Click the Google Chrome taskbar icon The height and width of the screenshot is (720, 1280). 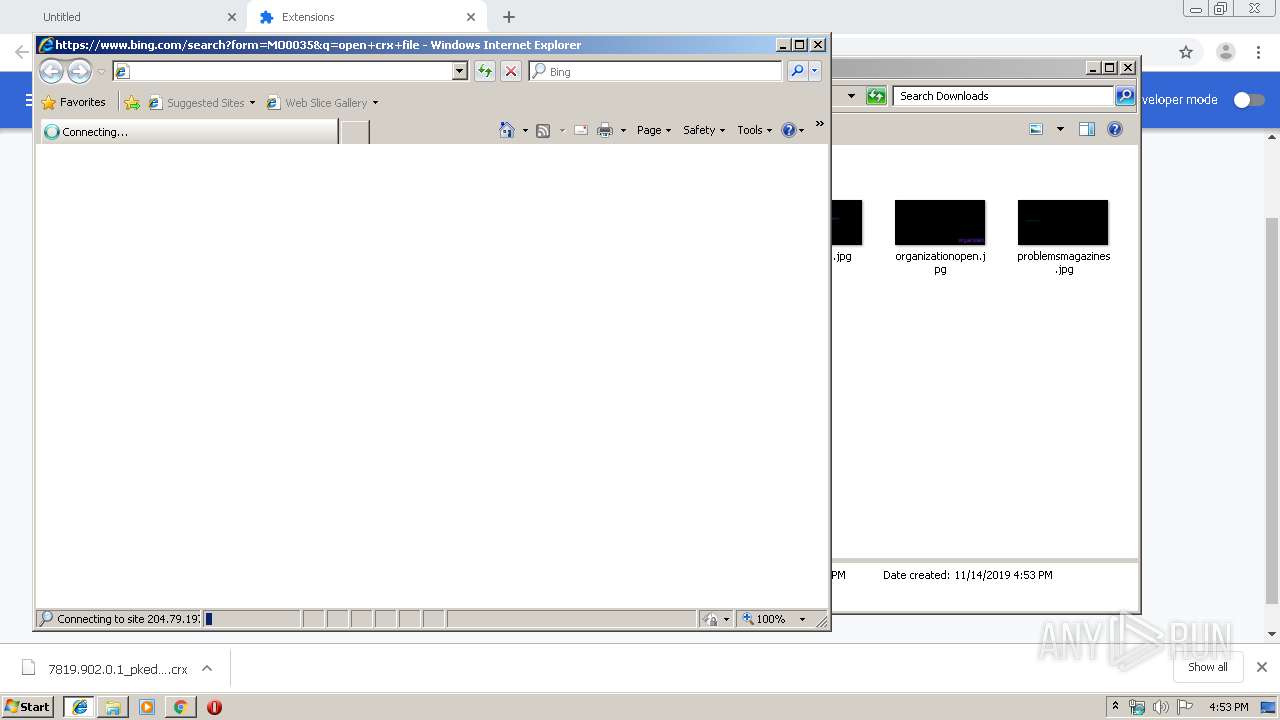click(180, 707)
